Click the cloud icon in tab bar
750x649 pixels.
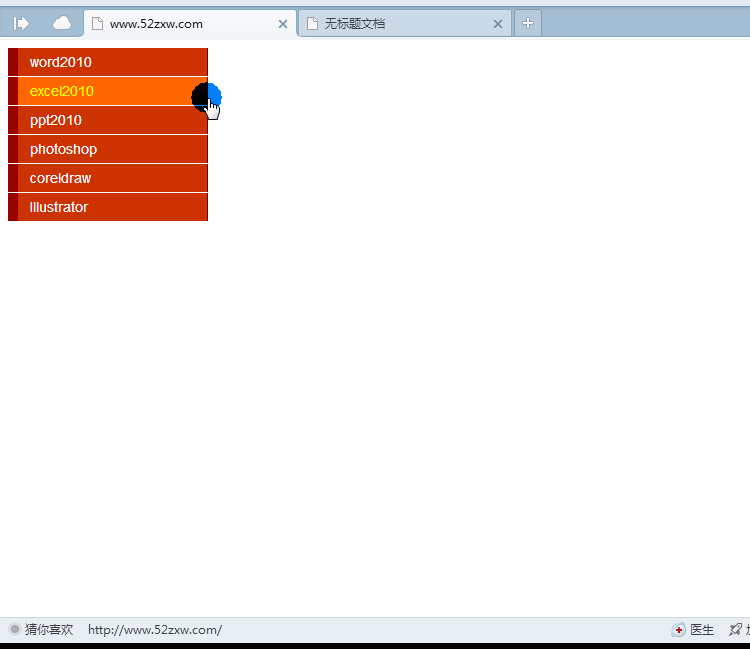tap(62, 23)
